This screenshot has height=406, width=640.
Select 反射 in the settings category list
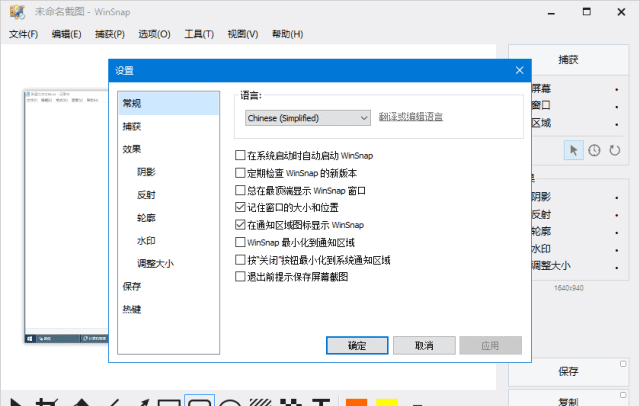tap(168, 195)
